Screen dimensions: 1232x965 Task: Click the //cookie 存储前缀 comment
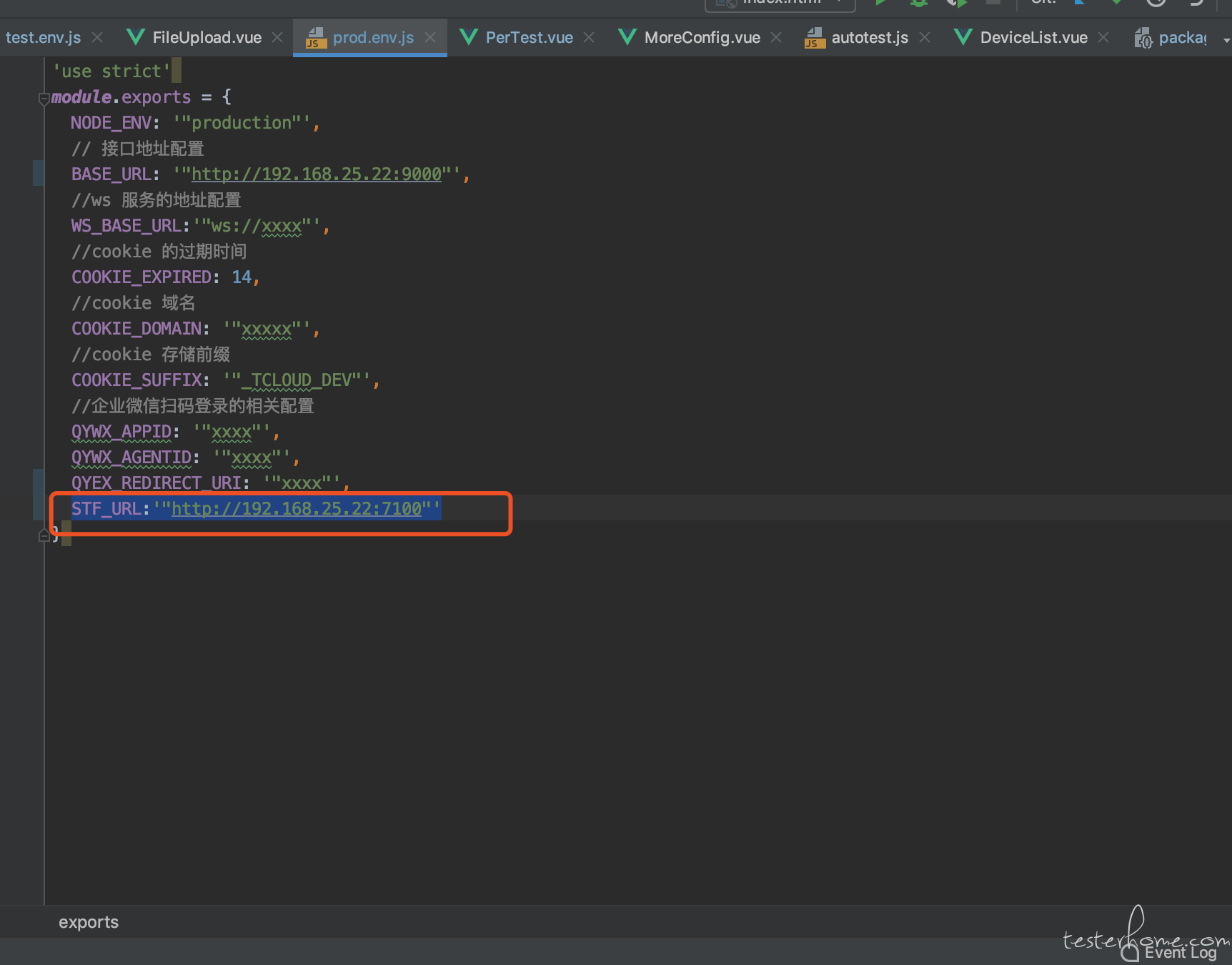pyautogui.click(x=150, y=355)
